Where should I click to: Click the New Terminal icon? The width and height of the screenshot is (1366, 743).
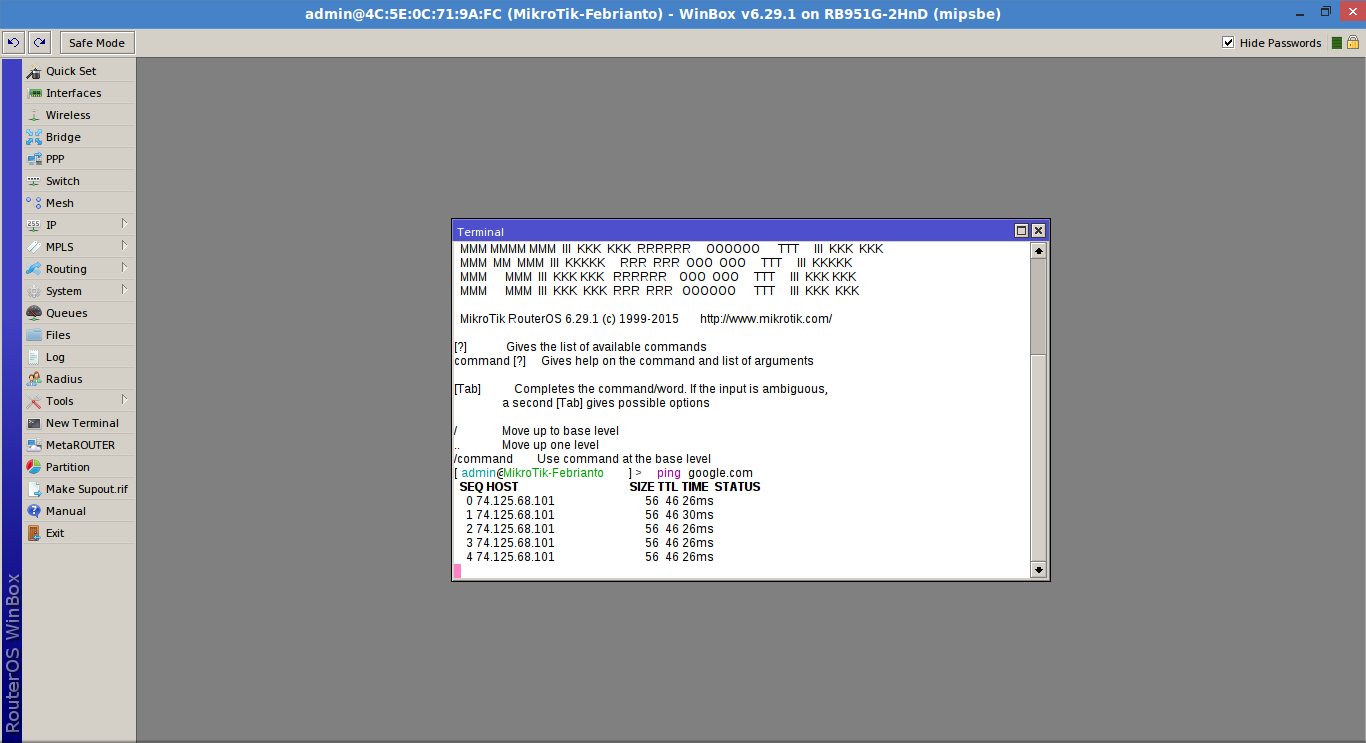(34, 423)
